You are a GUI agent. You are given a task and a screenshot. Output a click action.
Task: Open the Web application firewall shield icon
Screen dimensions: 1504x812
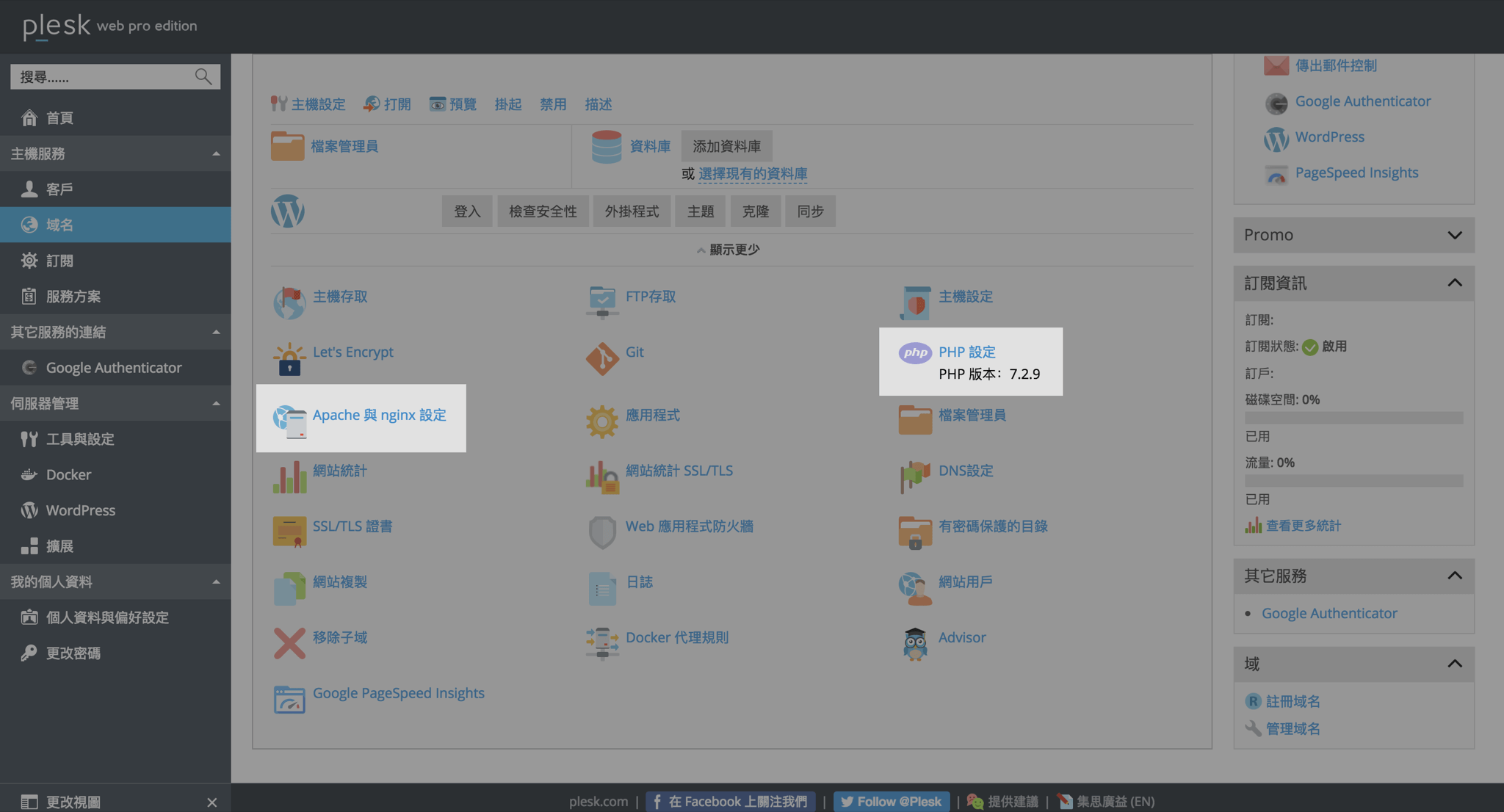(x=602, y=532)
